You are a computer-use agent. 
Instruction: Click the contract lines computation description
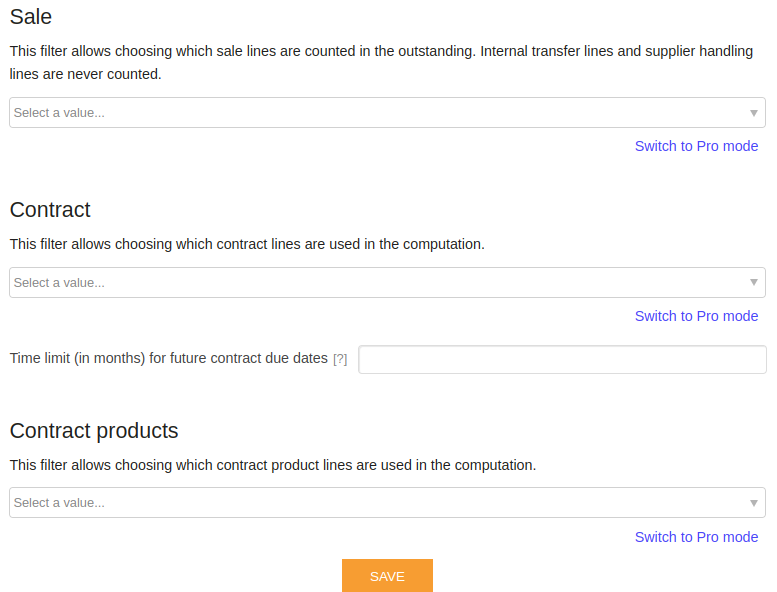(x=247, y=244)
